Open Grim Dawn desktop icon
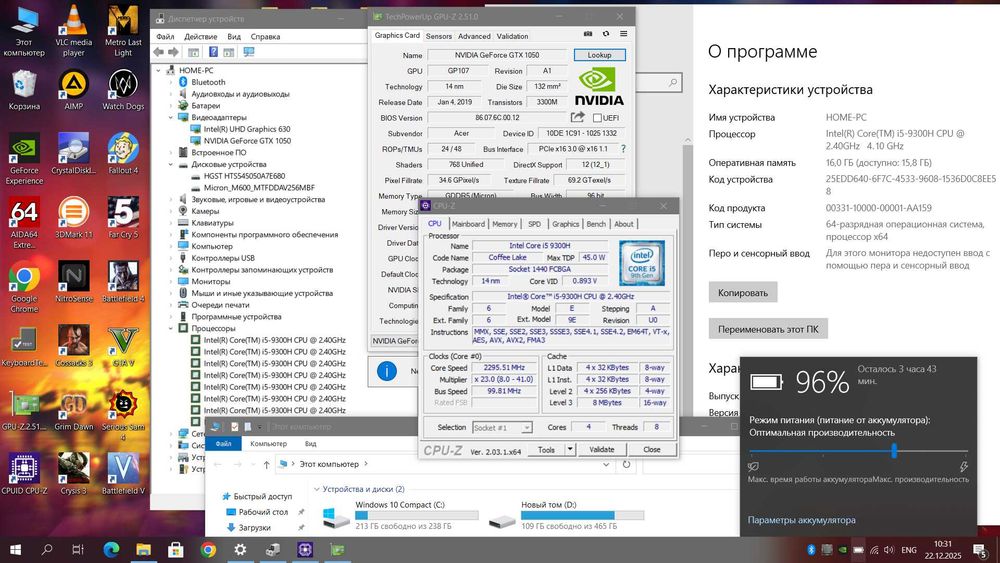Screen dimensions: 1000x563 pyautogui.click(x=73, y=409)
